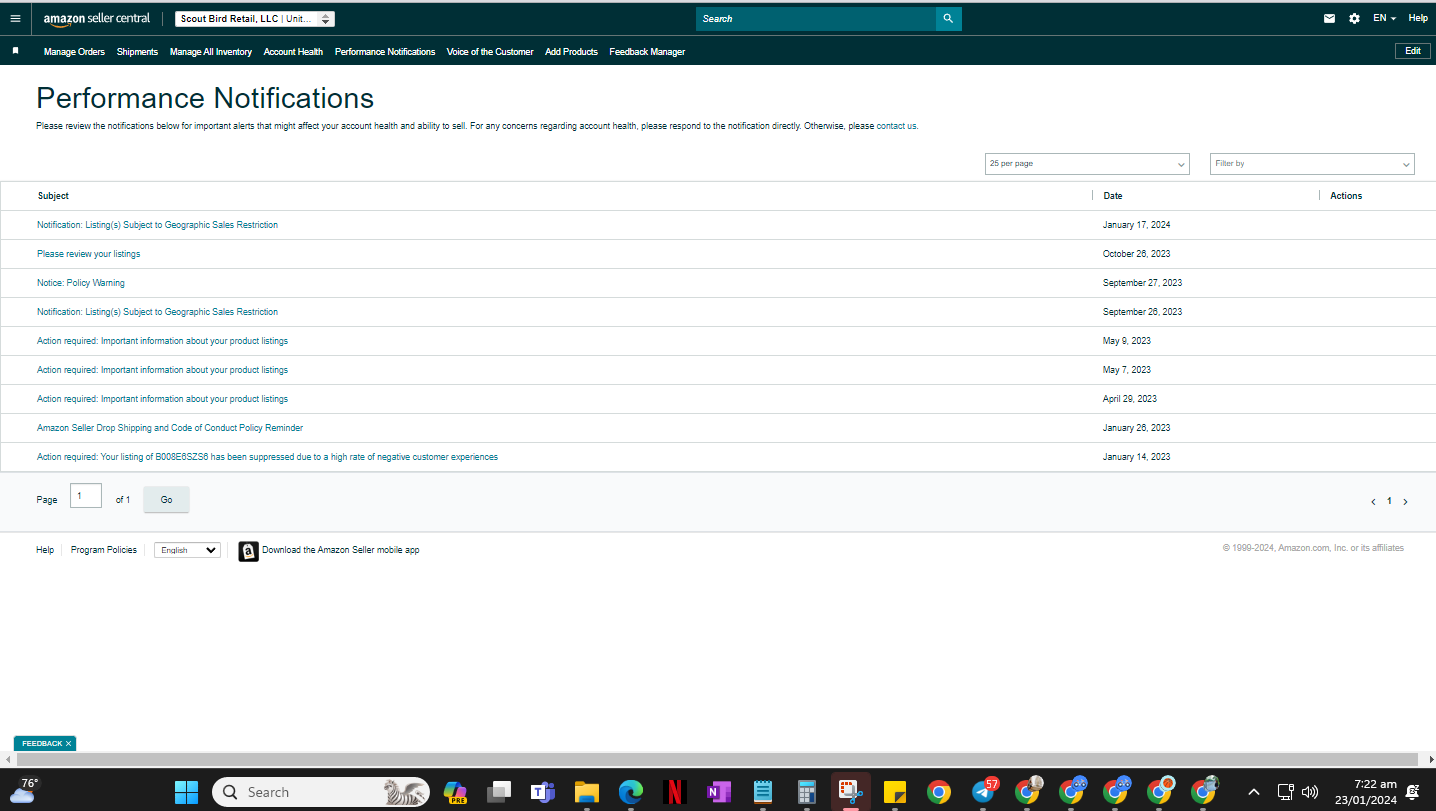This screenshot has width=1436, height=811.
Task: Open the volume control icon
Action: (x=1310, y=792)
